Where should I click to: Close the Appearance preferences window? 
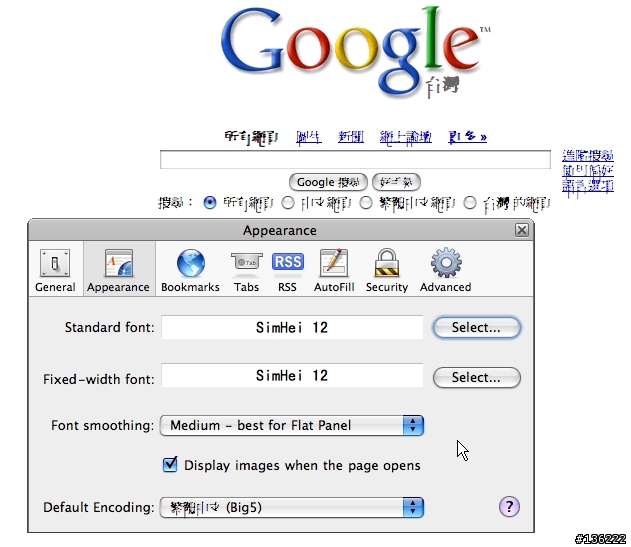[522, 230]
